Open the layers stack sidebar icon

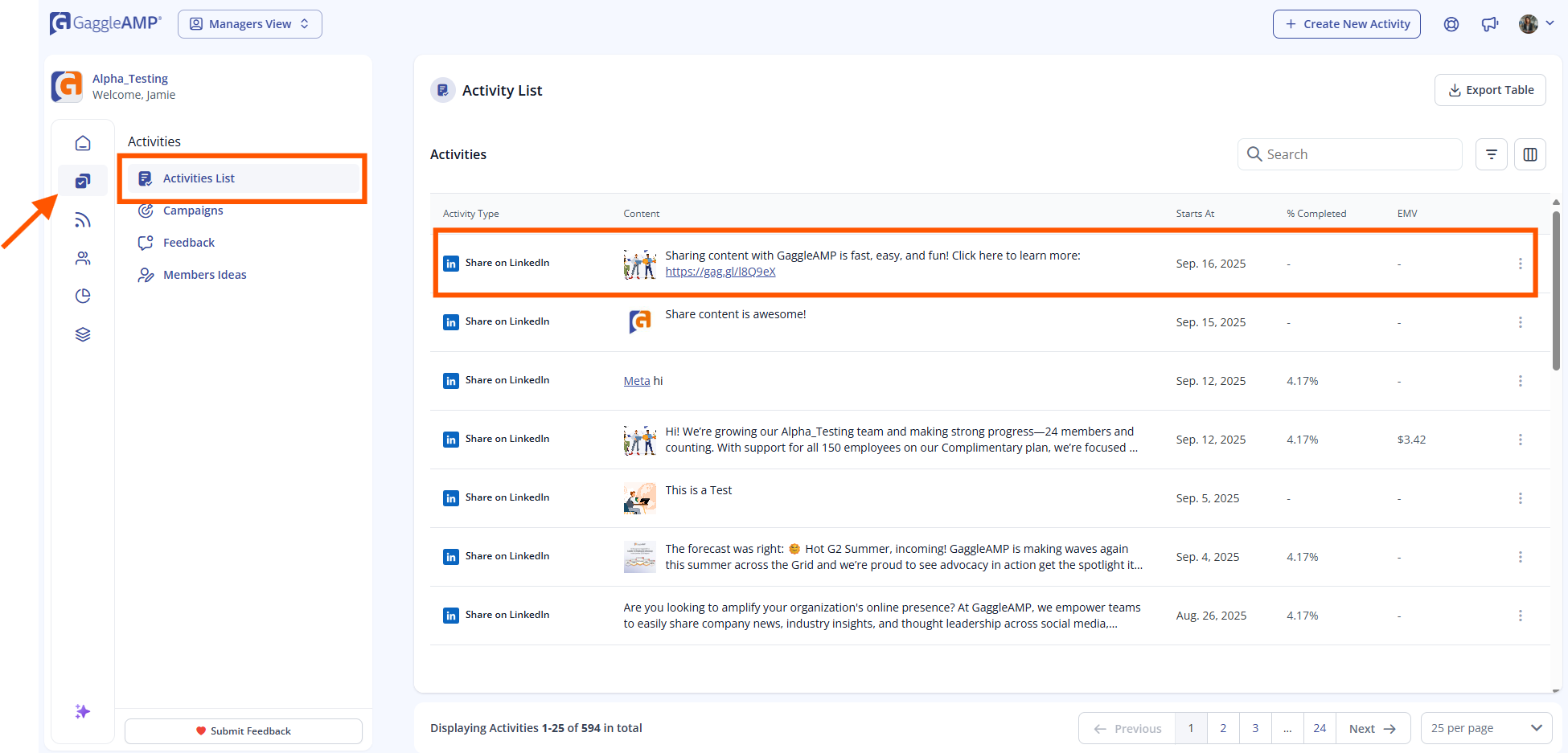tap(83, 334)
